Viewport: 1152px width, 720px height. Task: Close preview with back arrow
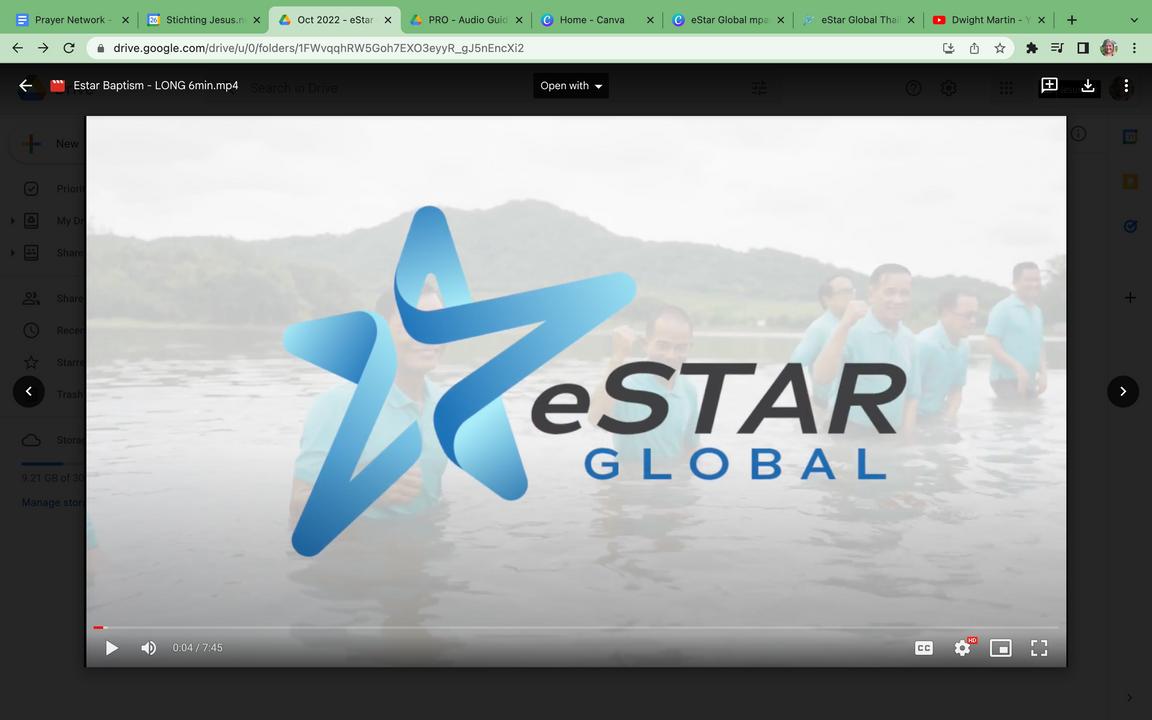[26, 86]
